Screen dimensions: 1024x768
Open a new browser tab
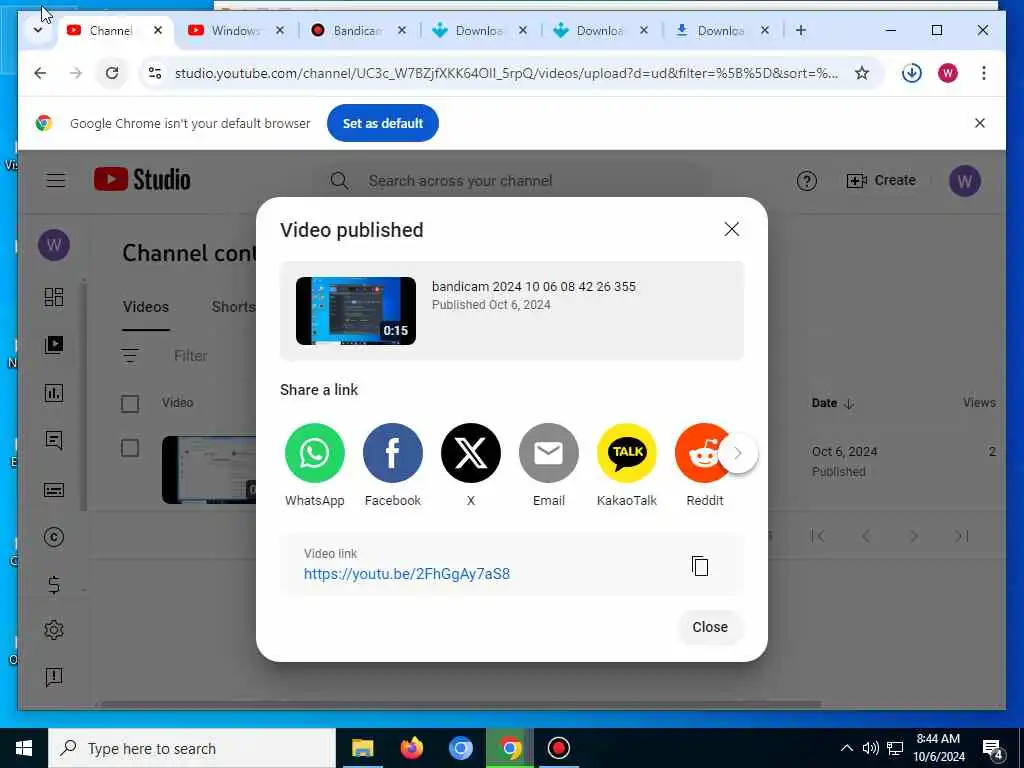point(801,30)
